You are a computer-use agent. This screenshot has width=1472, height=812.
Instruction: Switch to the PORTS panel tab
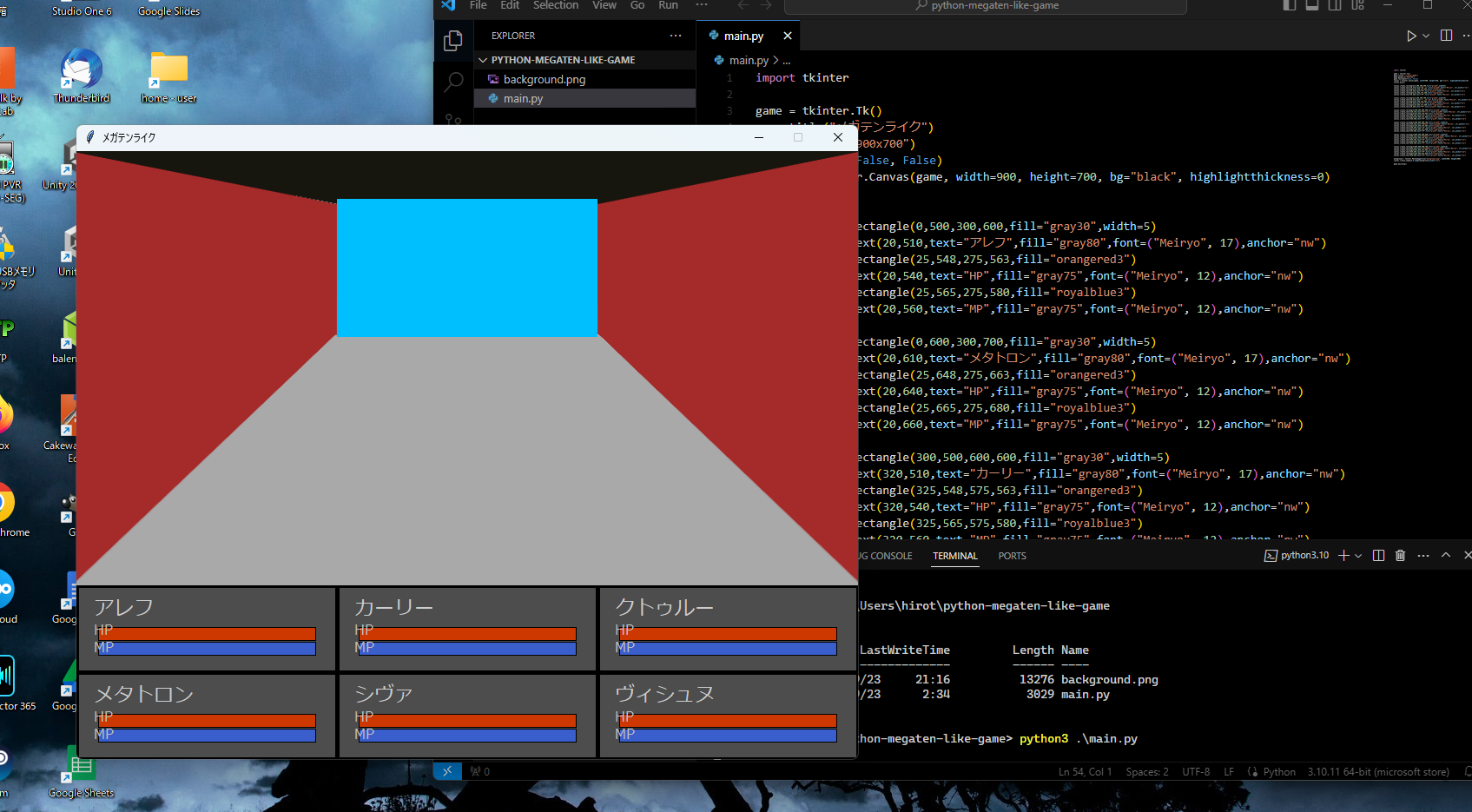tap(1012, 556)
